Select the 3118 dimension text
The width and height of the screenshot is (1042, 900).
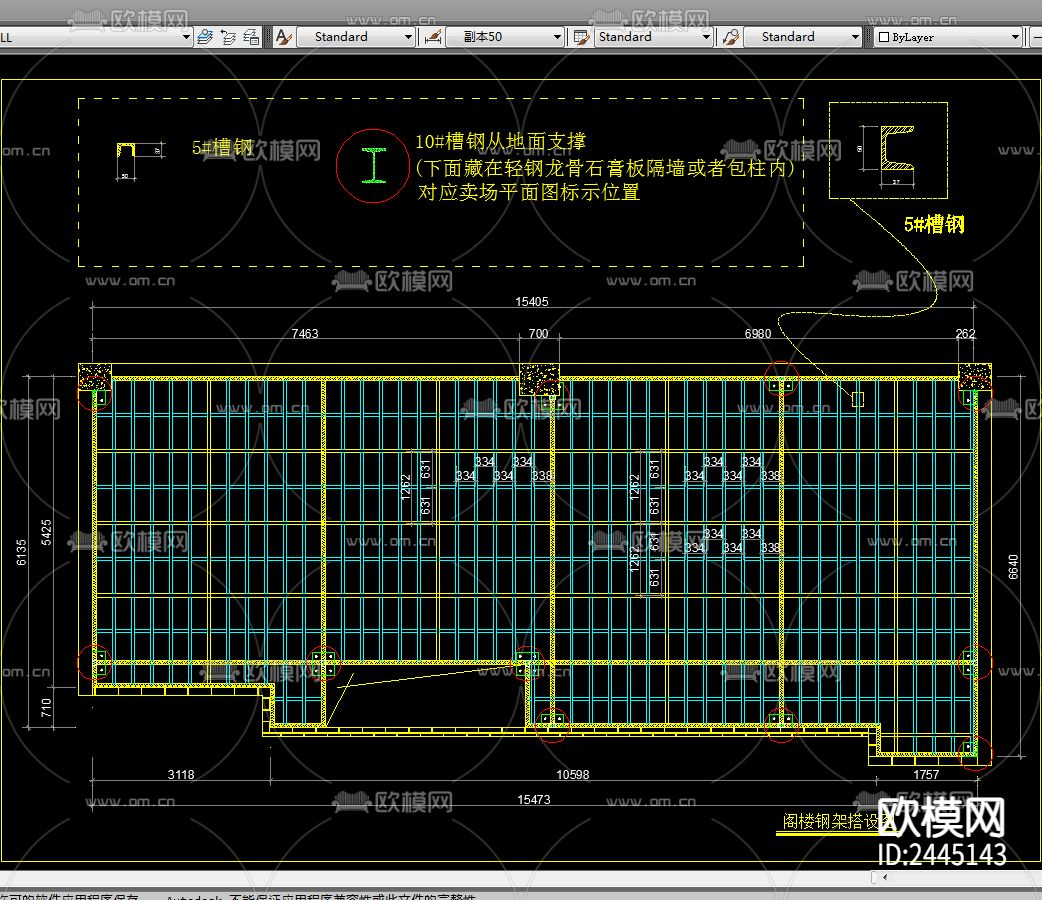181,774
